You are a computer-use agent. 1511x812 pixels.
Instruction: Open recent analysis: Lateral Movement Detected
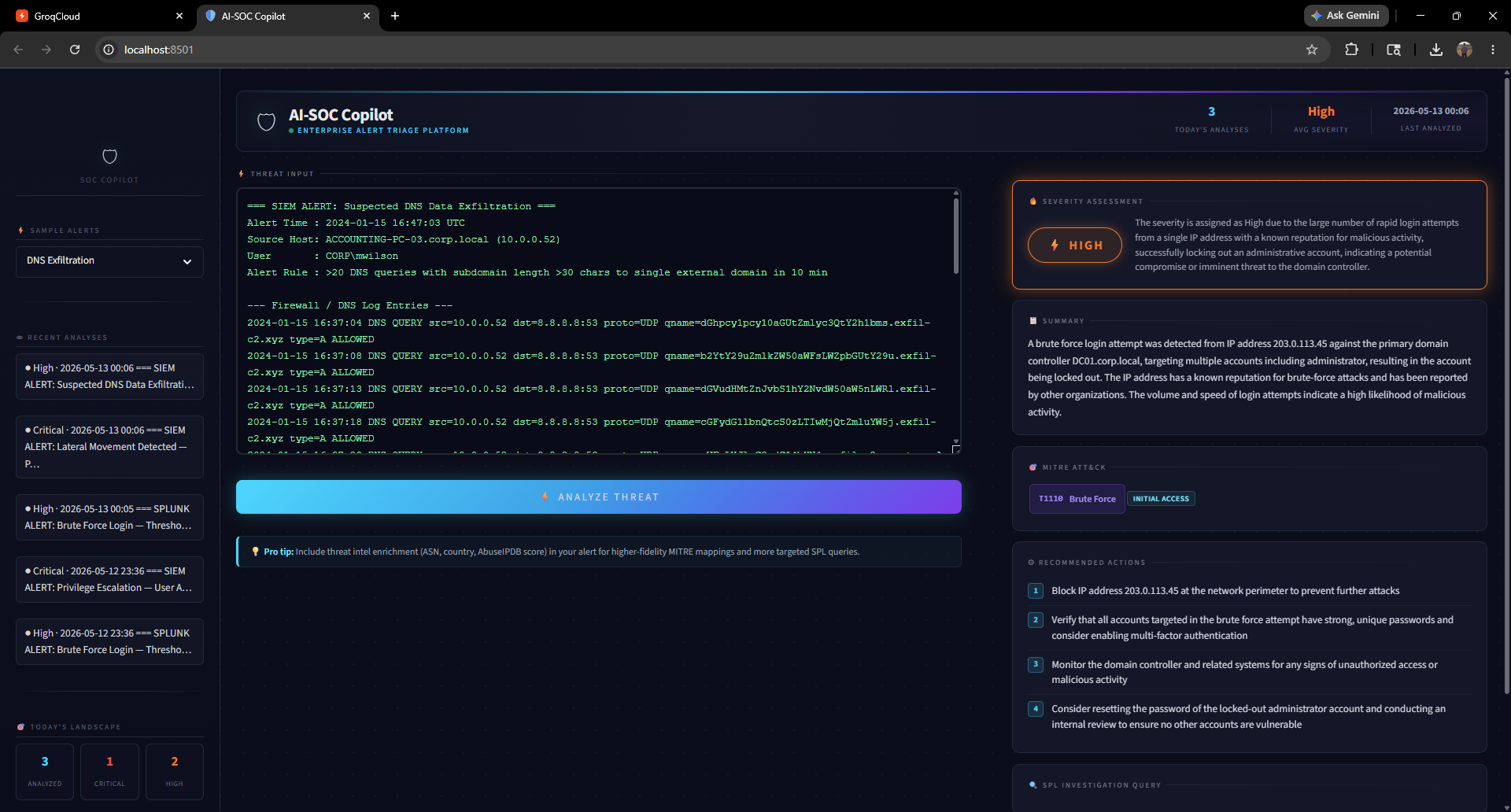(109, 447)
